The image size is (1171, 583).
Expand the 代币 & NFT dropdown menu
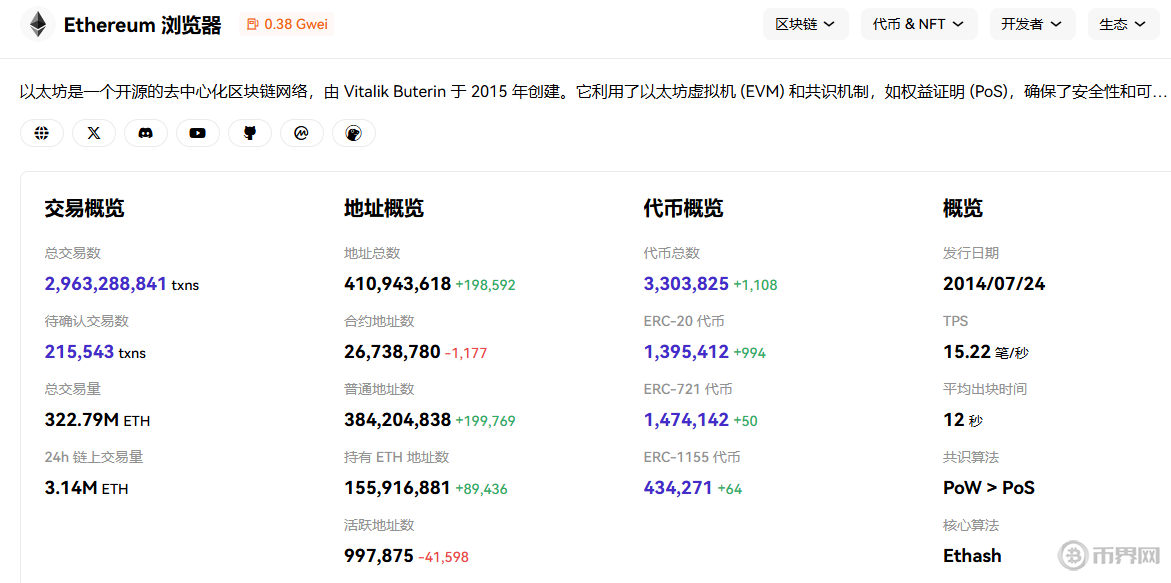click(918, 24)
